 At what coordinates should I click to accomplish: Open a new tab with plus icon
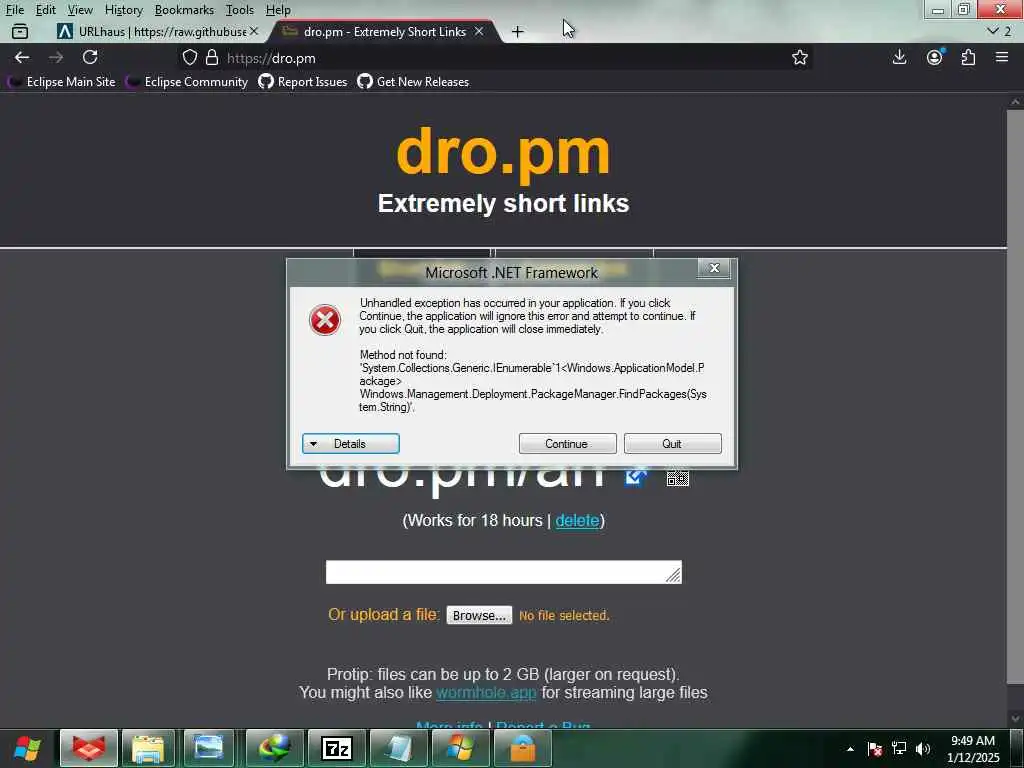click(517, 31)
